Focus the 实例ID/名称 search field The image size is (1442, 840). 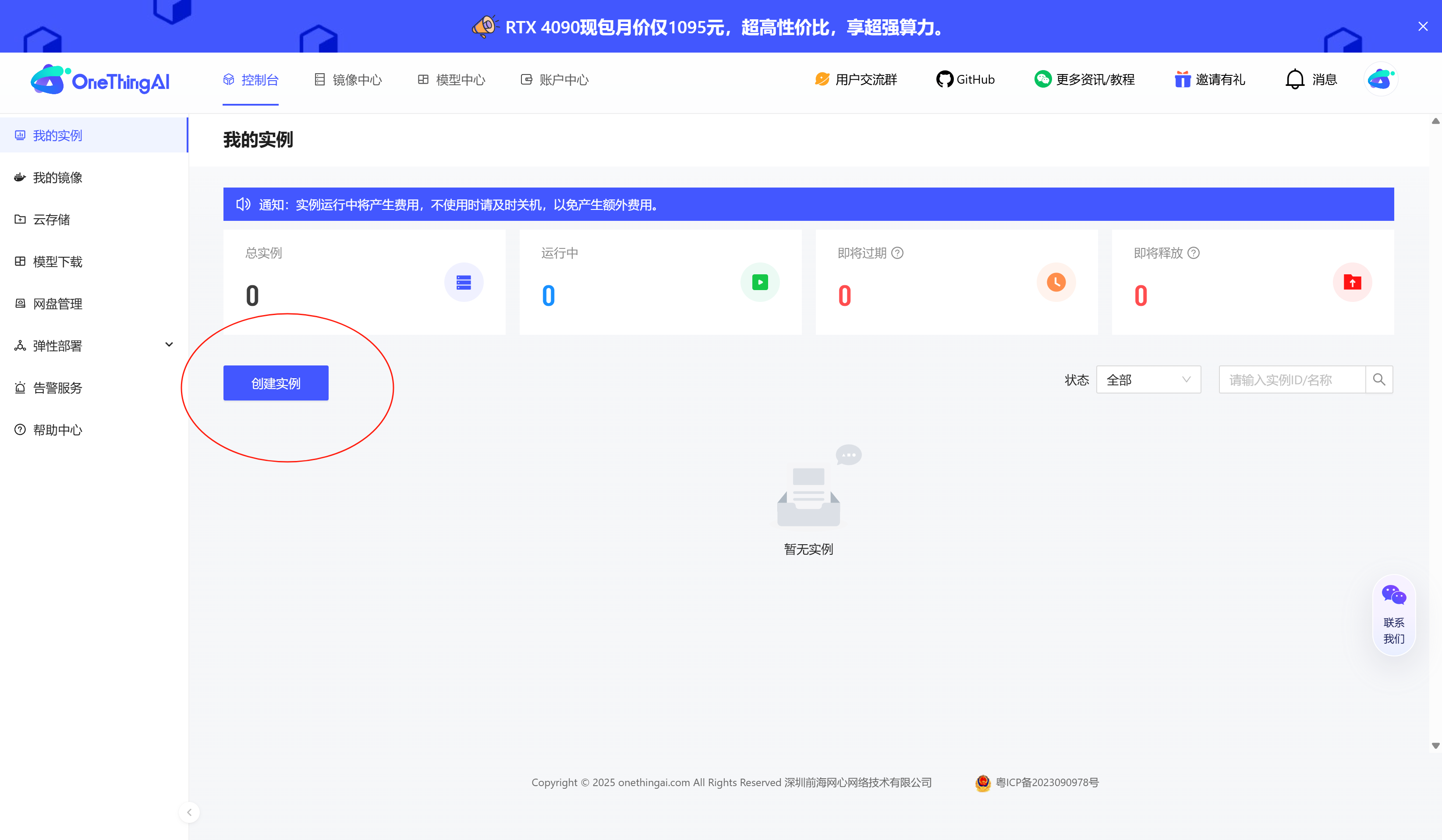1292,379
